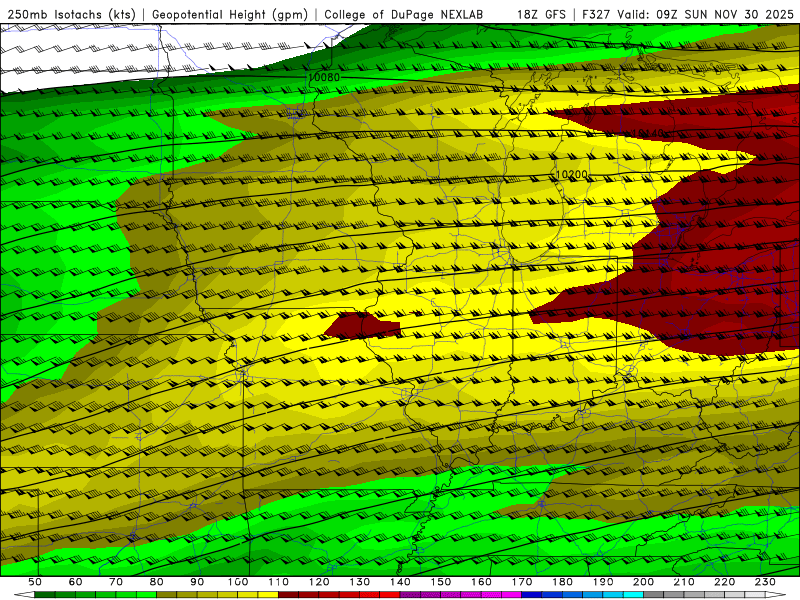Click the 10140 height contour label
800x600 pixels.
(x=648, y=133)
